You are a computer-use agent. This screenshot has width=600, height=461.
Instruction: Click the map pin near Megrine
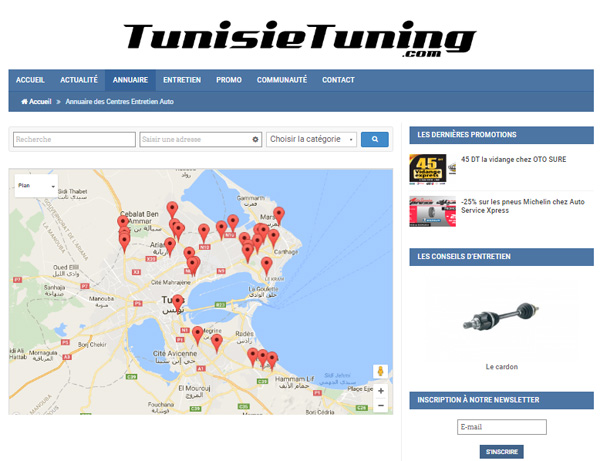[x=197, y=335]
